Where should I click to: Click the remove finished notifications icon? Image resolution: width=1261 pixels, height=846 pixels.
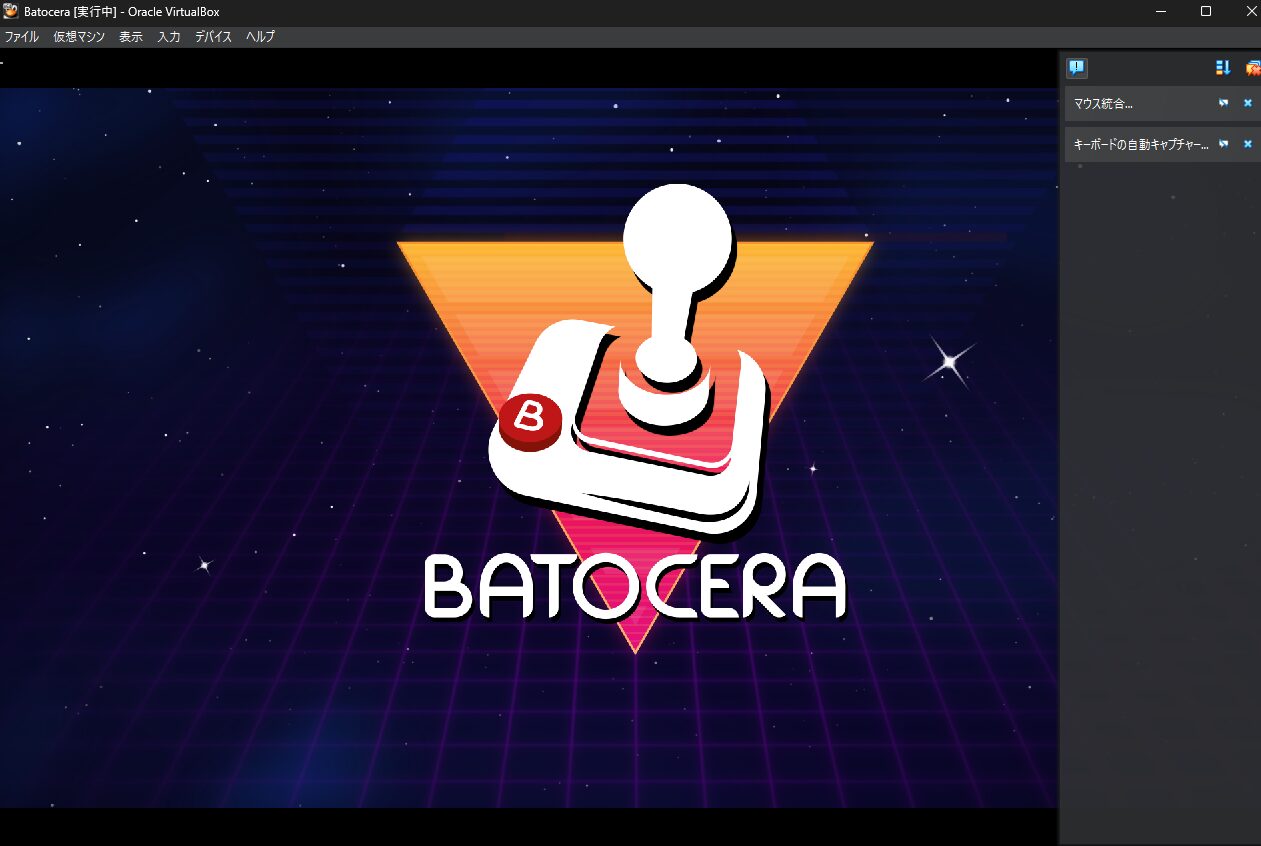coord(1252,68)
